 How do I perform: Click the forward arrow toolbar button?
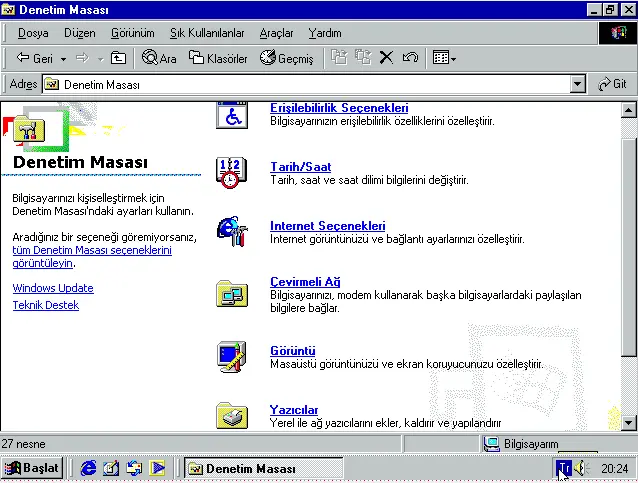[83, 59]
